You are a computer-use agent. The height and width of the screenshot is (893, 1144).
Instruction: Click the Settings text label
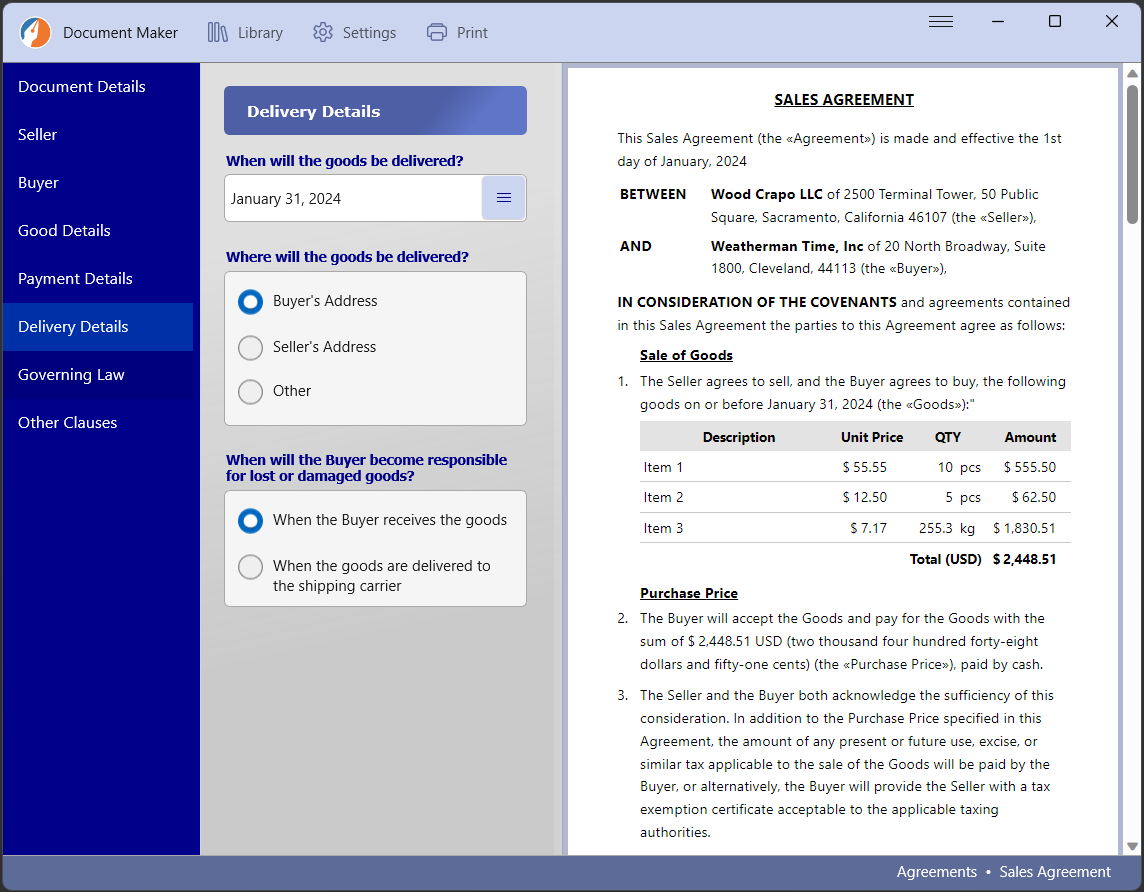pos(369,33)
